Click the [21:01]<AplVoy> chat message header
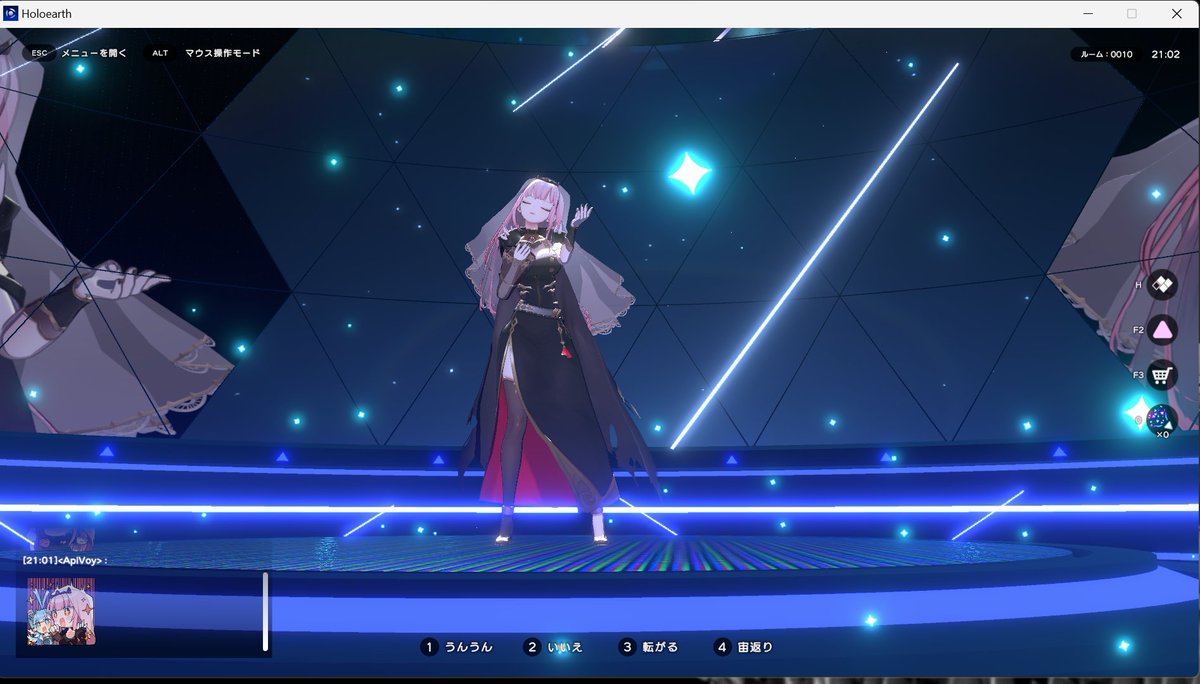Screen dimensions: 1200x684 tap(64, 561)
